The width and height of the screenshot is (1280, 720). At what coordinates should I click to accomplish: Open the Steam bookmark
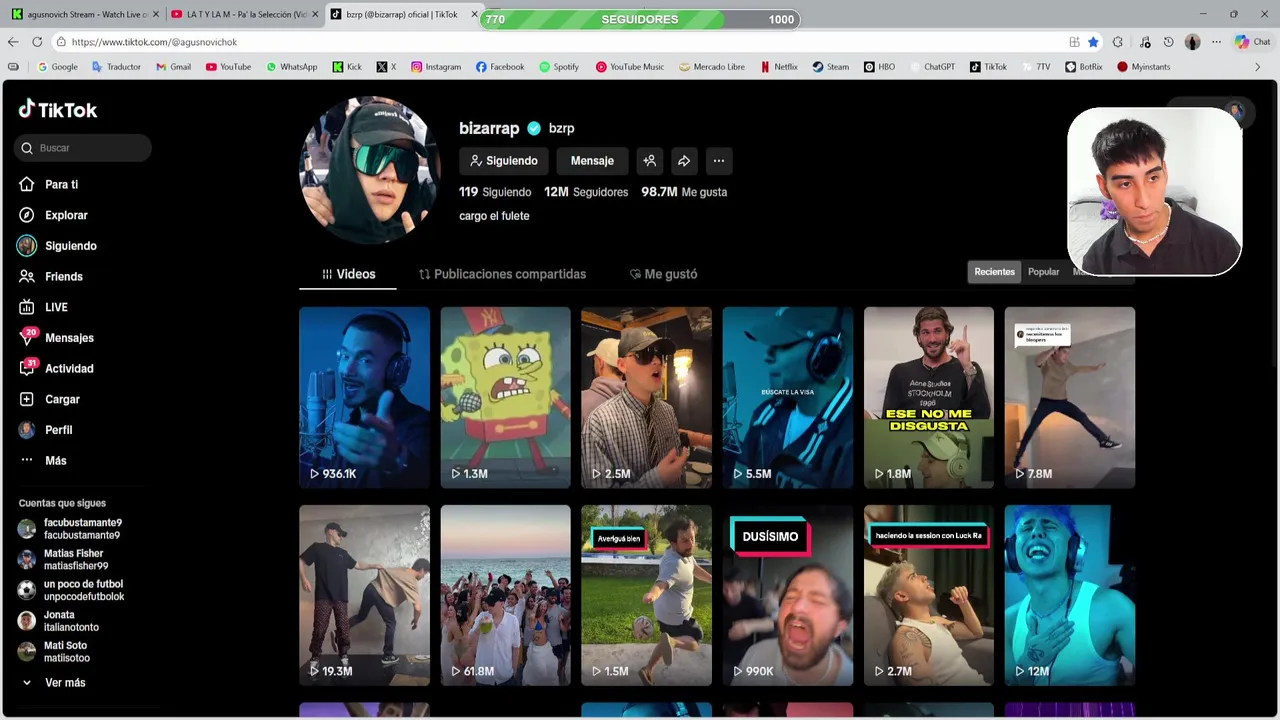830,67
